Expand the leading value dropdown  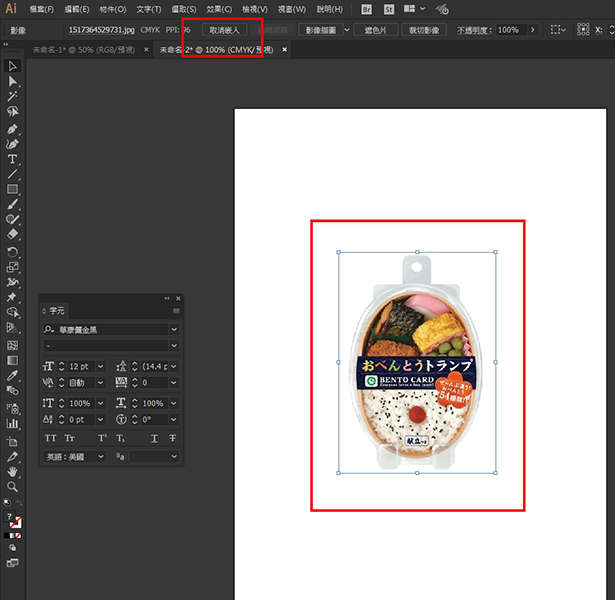[174, 366]
